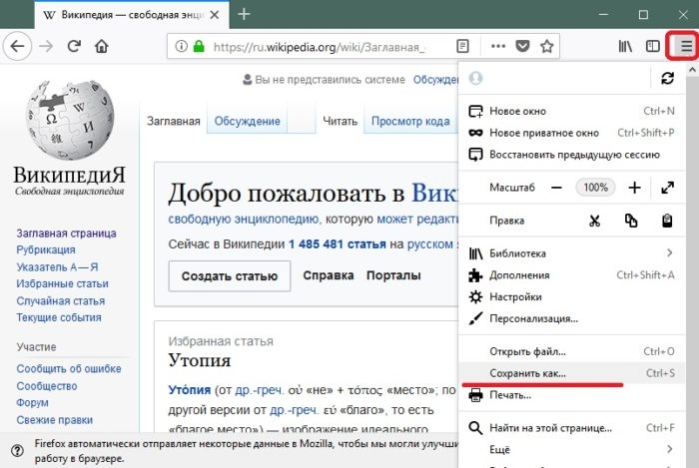Reset zoom level at 100%

coord(596,188)
